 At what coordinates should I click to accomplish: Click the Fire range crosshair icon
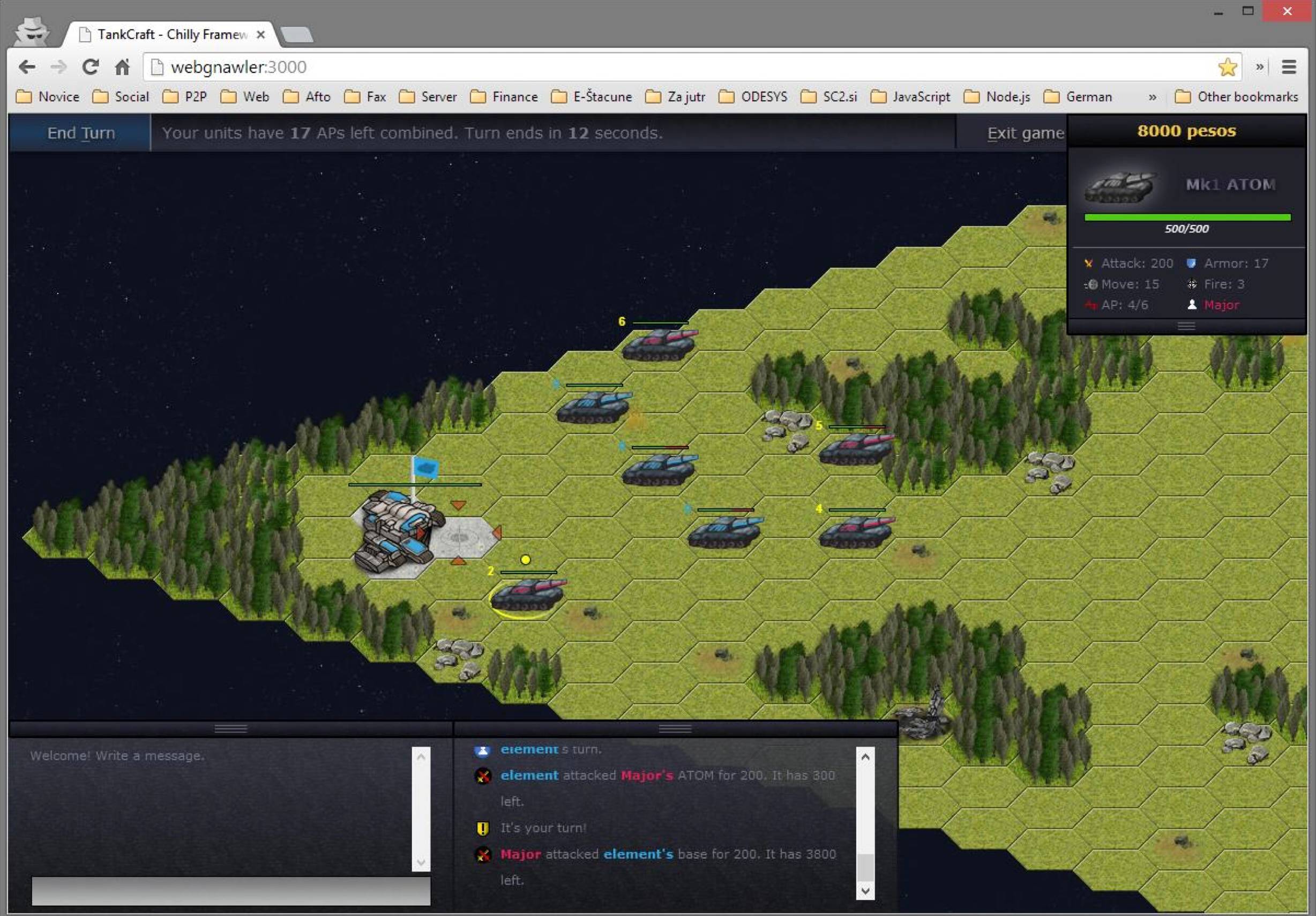click(1192, 284)
